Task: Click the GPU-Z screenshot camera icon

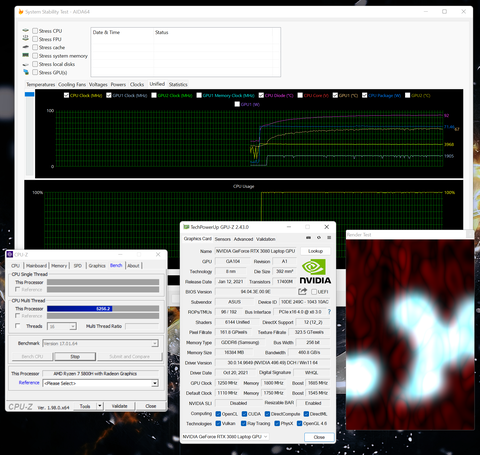Action: pyautogui.click(x=309, y=238)
